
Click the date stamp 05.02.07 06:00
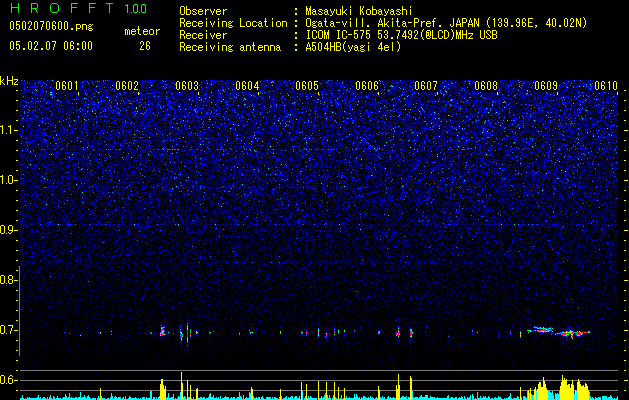51,46
